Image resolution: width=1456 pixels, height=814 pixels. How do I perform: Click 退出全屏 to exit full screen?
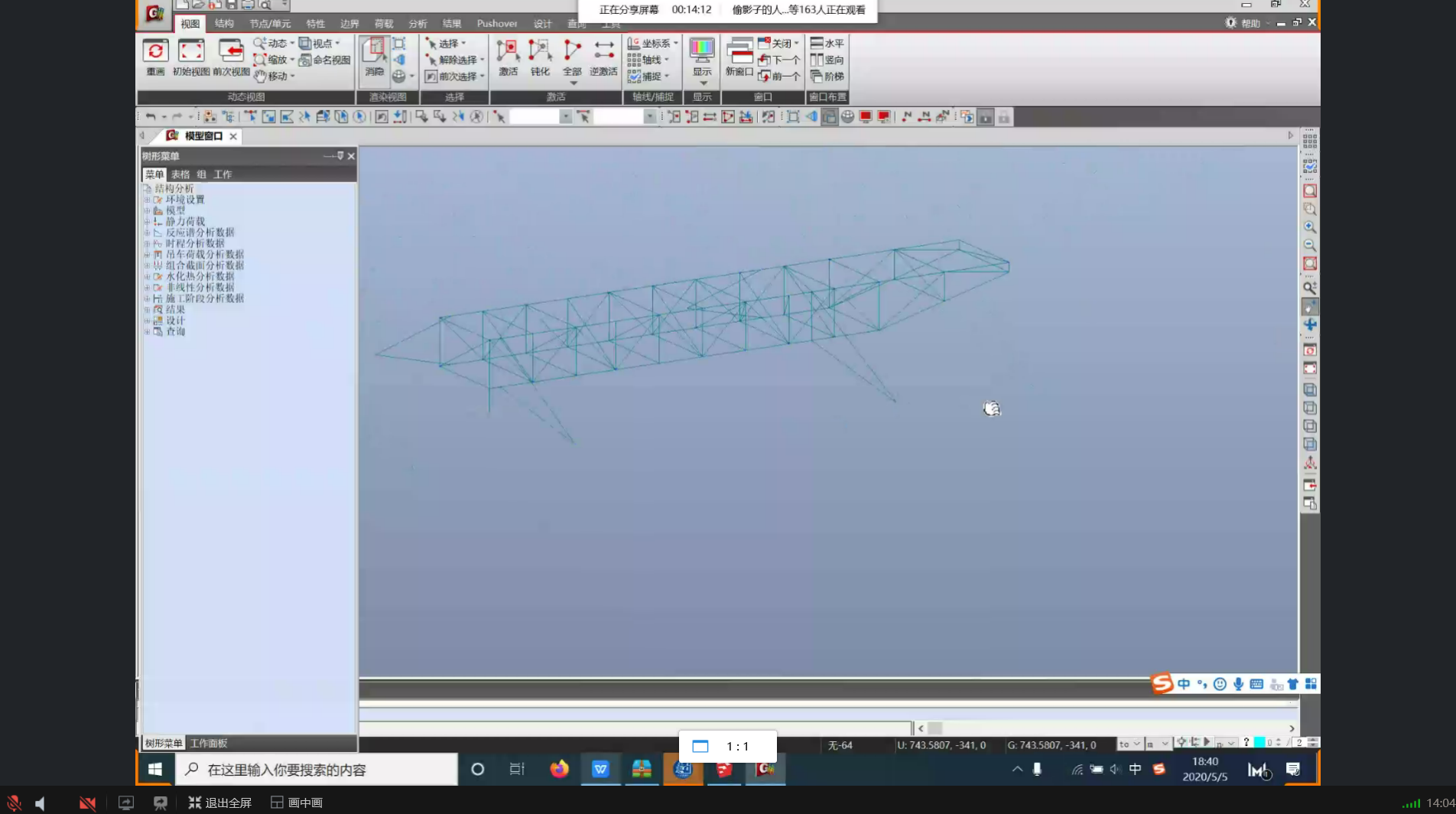220,803
